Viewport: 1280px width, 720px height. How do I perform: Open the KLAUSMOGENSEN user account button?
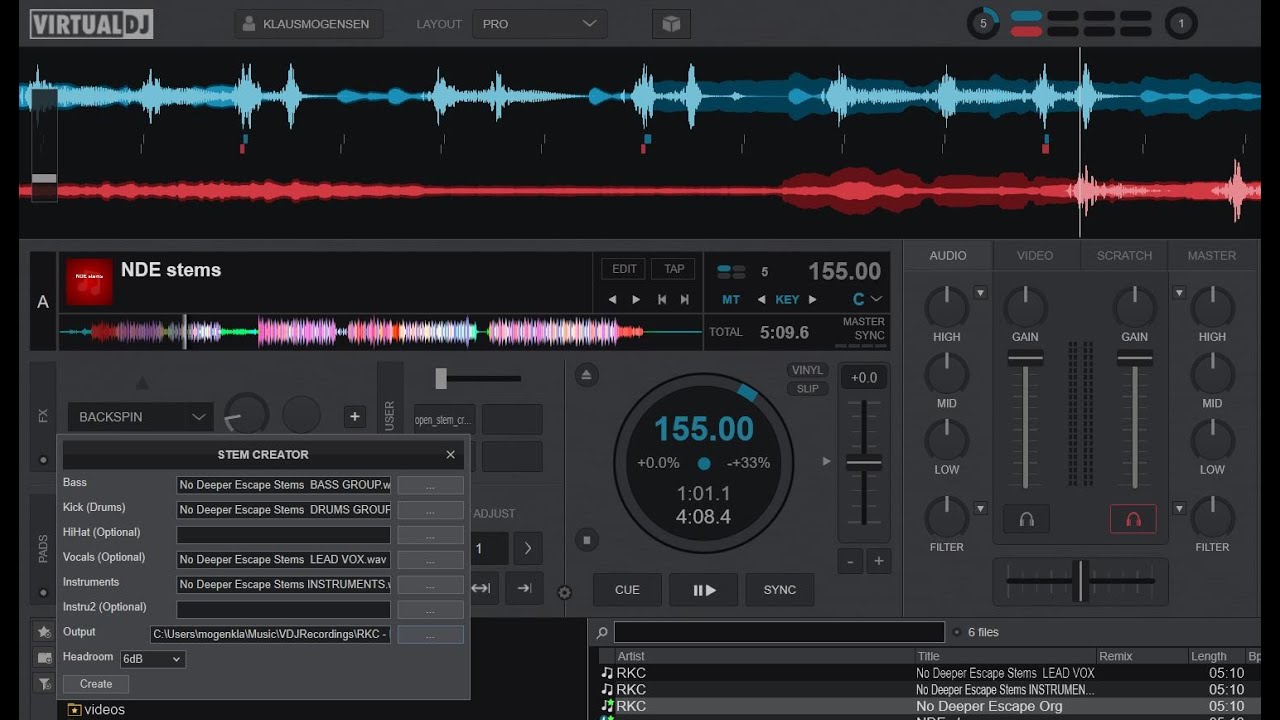point(309,24)
